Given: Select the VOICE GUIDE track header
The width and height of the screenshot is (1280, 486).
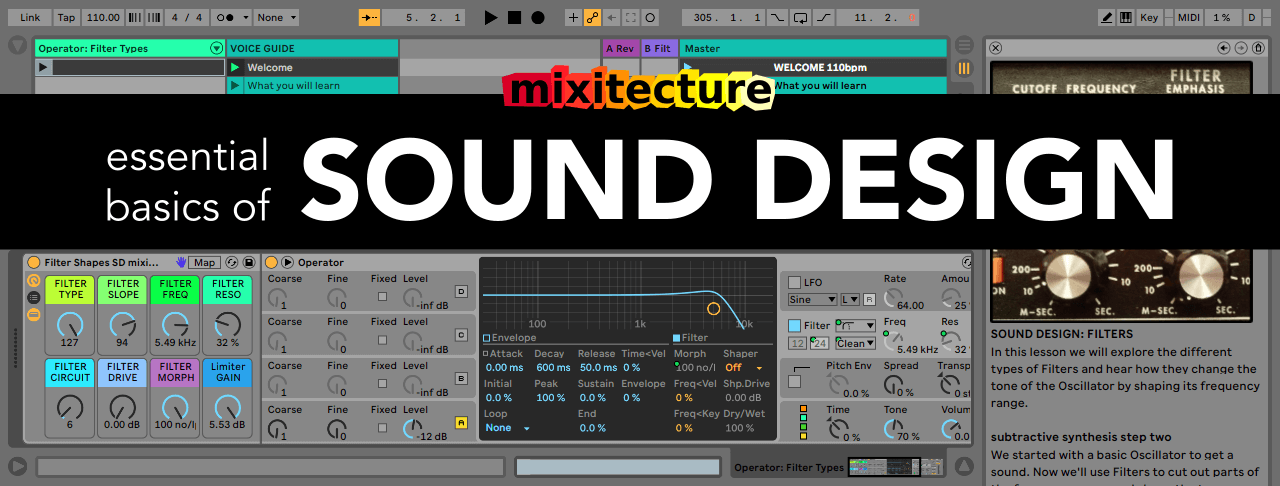Looking at the screenshot, I should click(313, 48).
